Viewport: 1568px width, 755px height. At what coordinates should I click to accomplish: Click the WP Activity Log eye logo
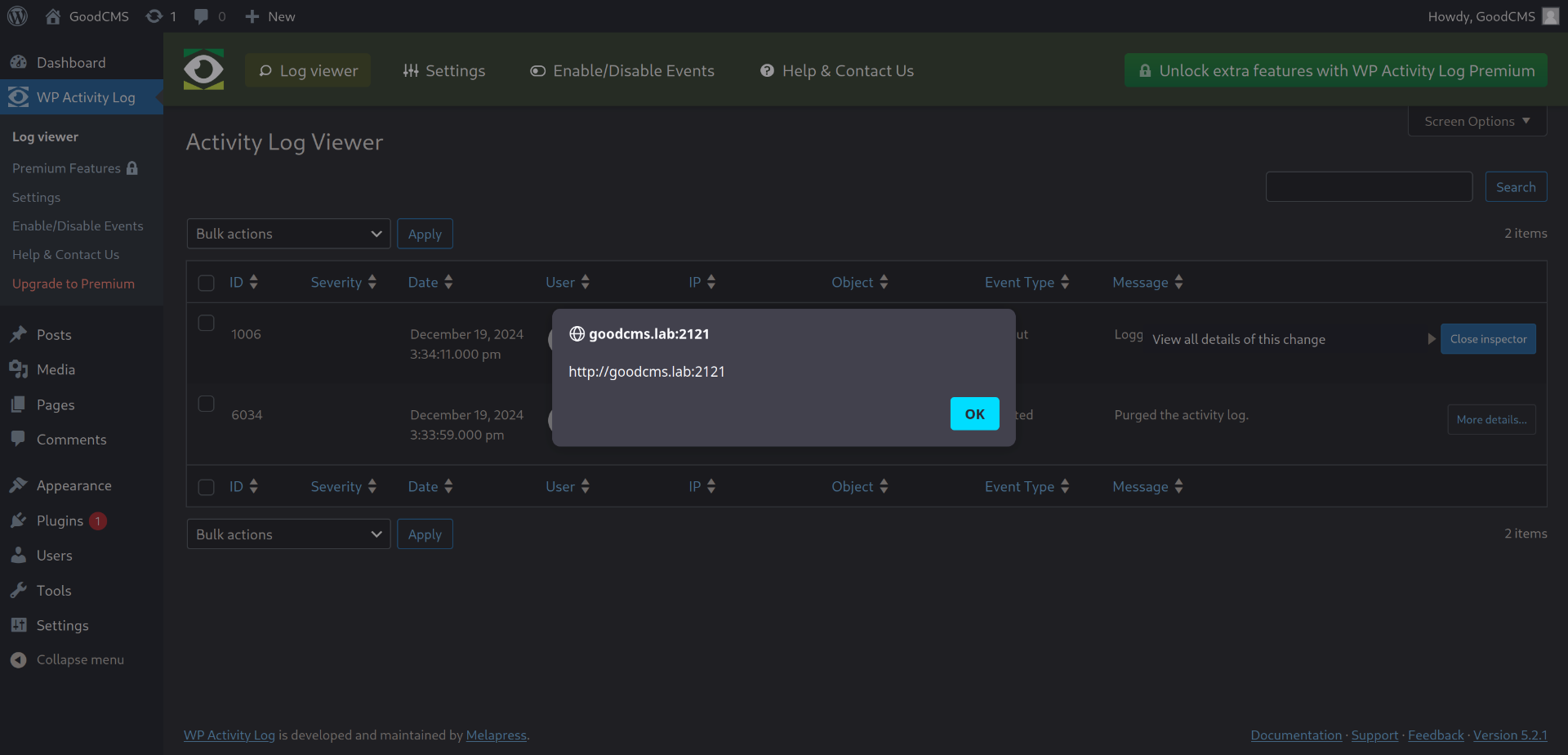(x=204, y=69)
